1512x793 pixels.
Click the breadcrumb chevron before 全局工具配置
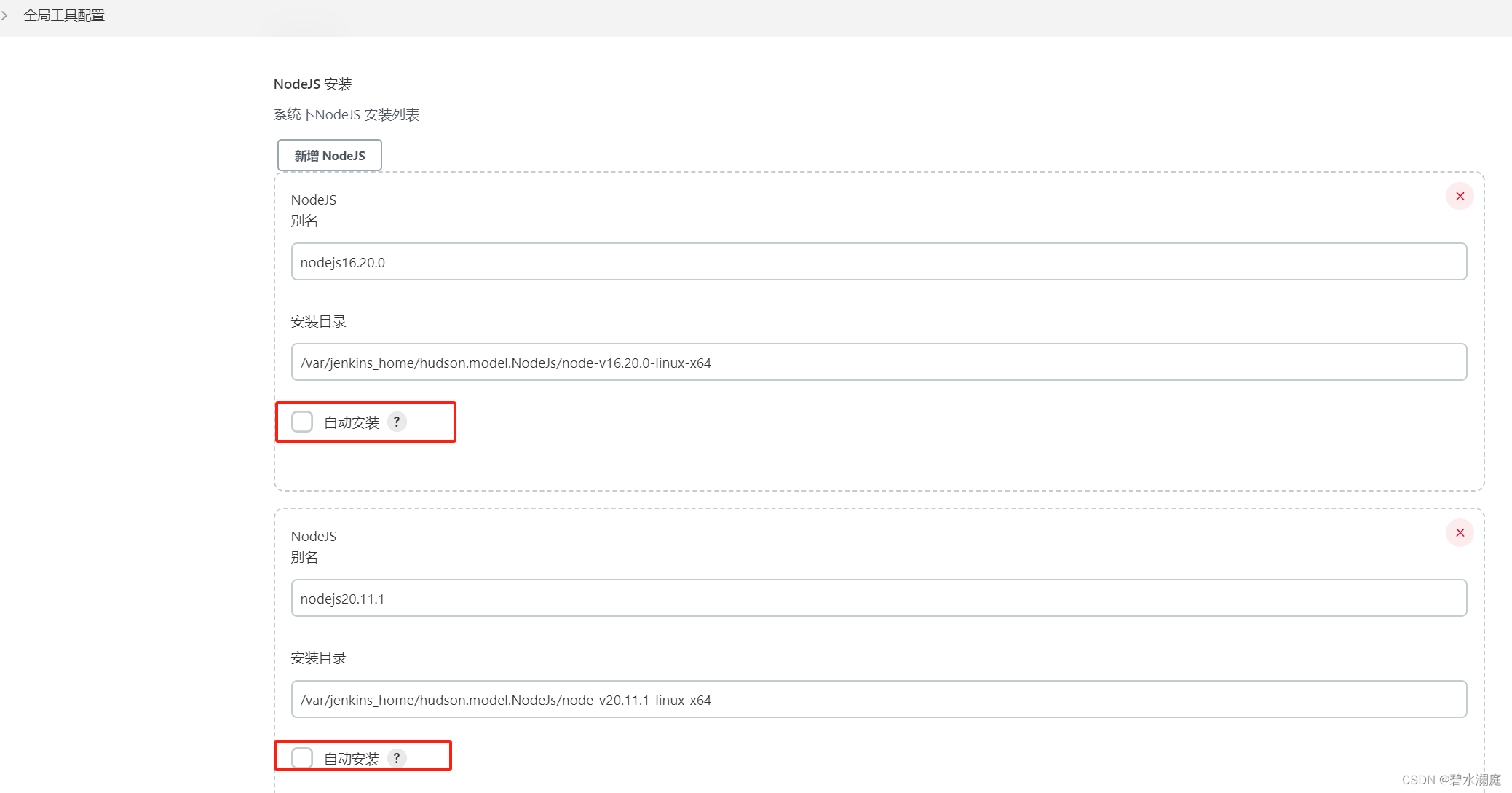pyautogui.click(x=4, y=15)
